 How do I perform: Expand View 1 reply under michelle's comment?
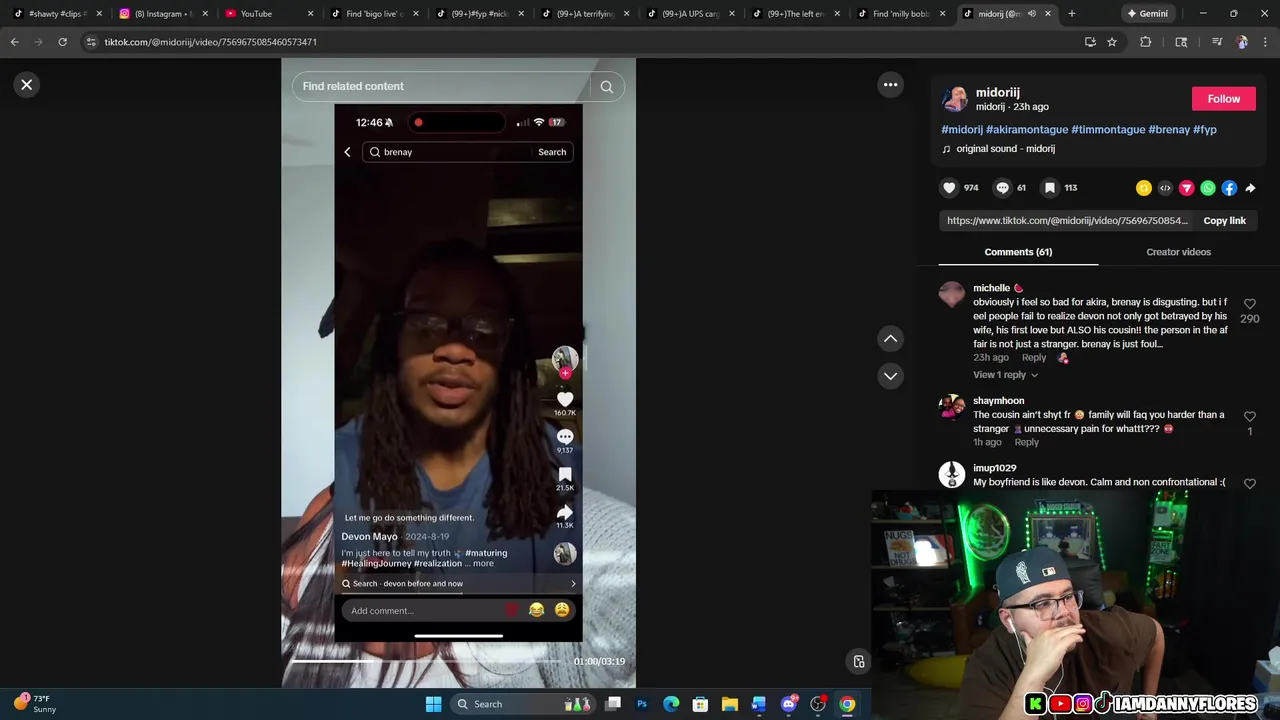click(1005, 375)
